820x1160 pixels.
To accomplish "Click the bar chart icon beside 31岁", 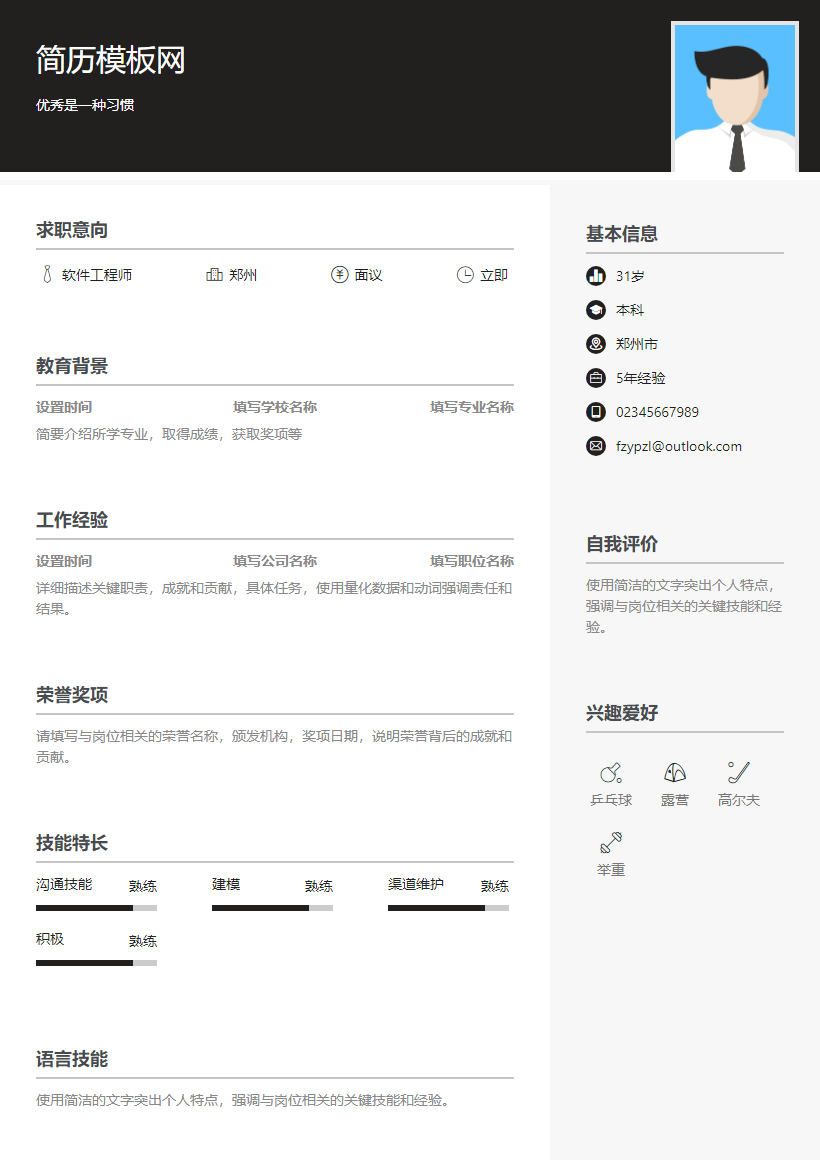I will 597,276.
